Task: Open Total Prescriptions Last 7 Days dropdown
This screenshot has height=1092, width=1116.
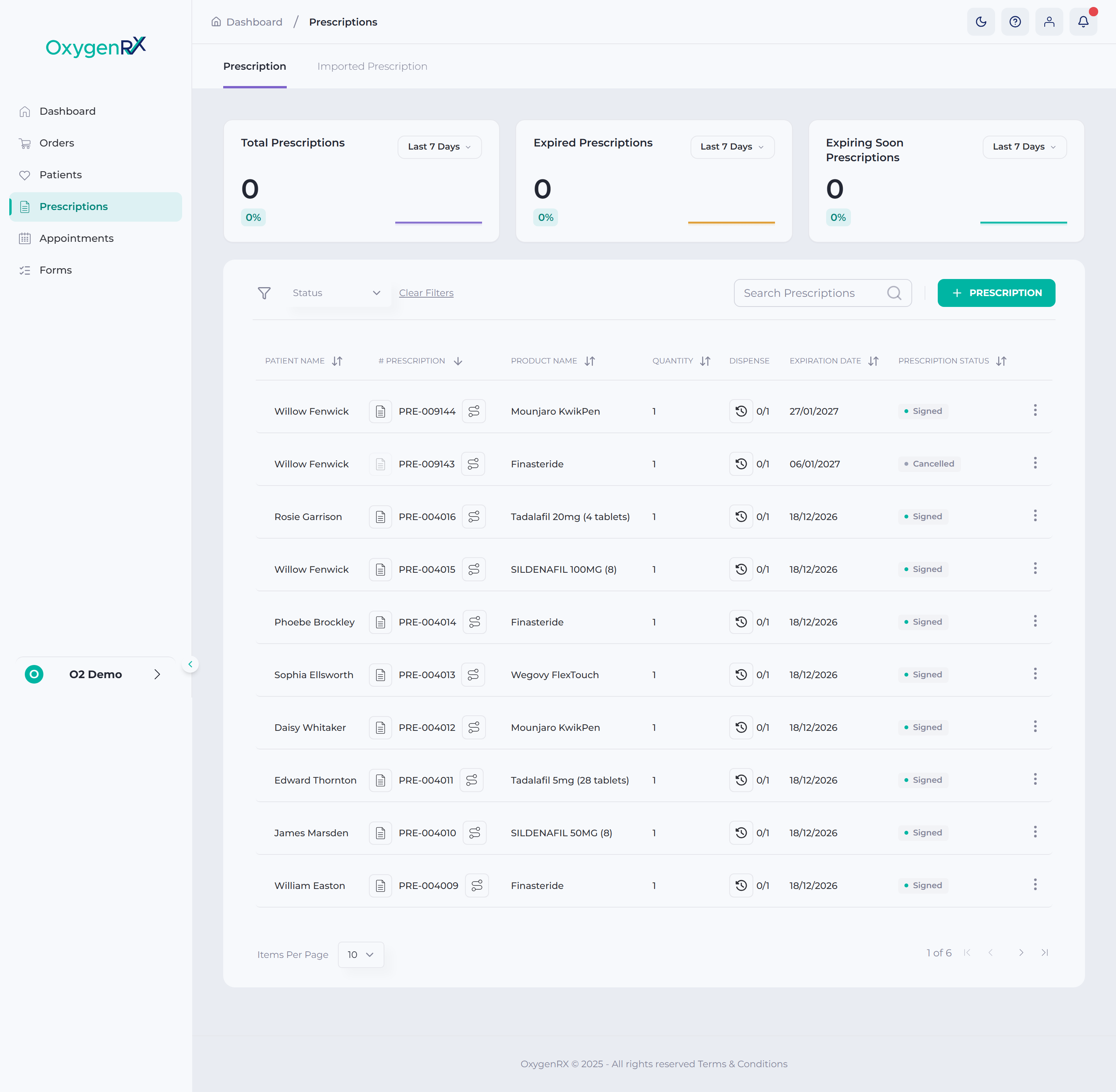Action: (439, 147)
